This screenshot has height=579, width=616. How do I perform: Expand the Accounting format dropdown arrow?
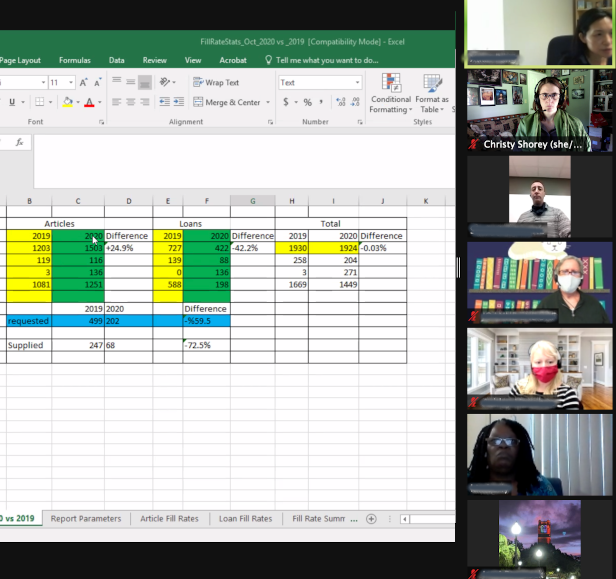pyautogui.click(x=296, y=102)
